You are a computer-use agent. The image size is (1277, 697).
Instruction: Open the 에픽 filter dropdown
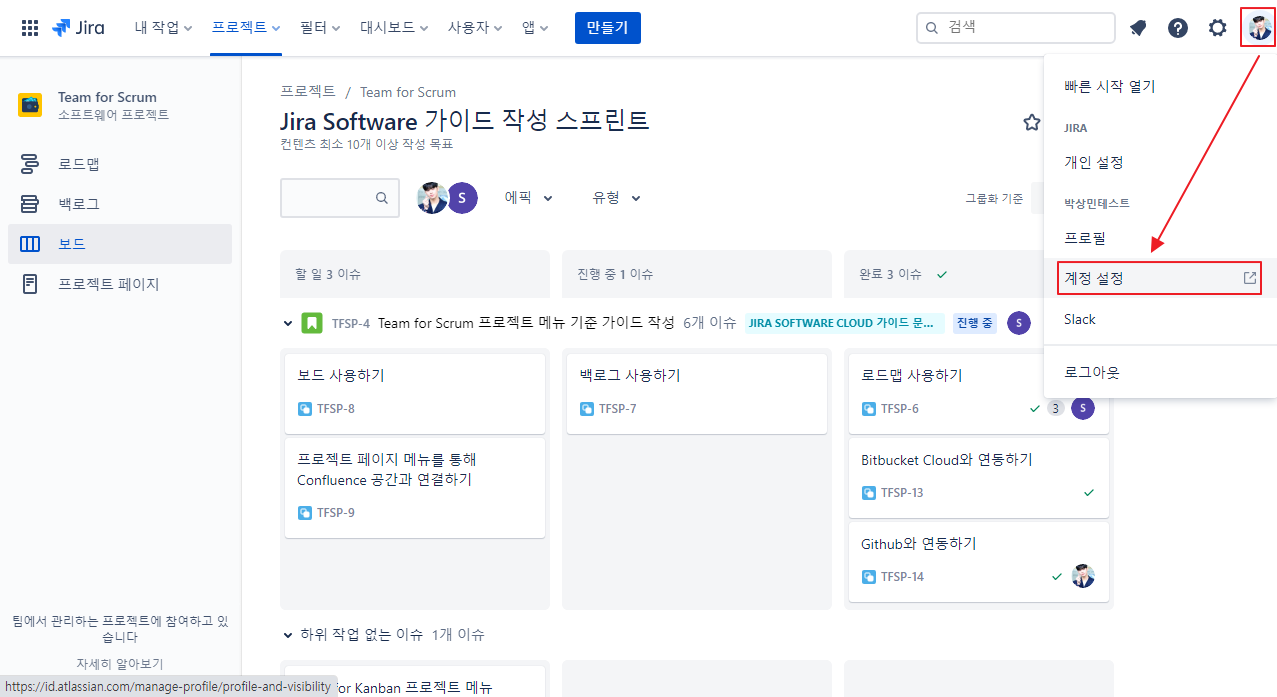(529, 198)
